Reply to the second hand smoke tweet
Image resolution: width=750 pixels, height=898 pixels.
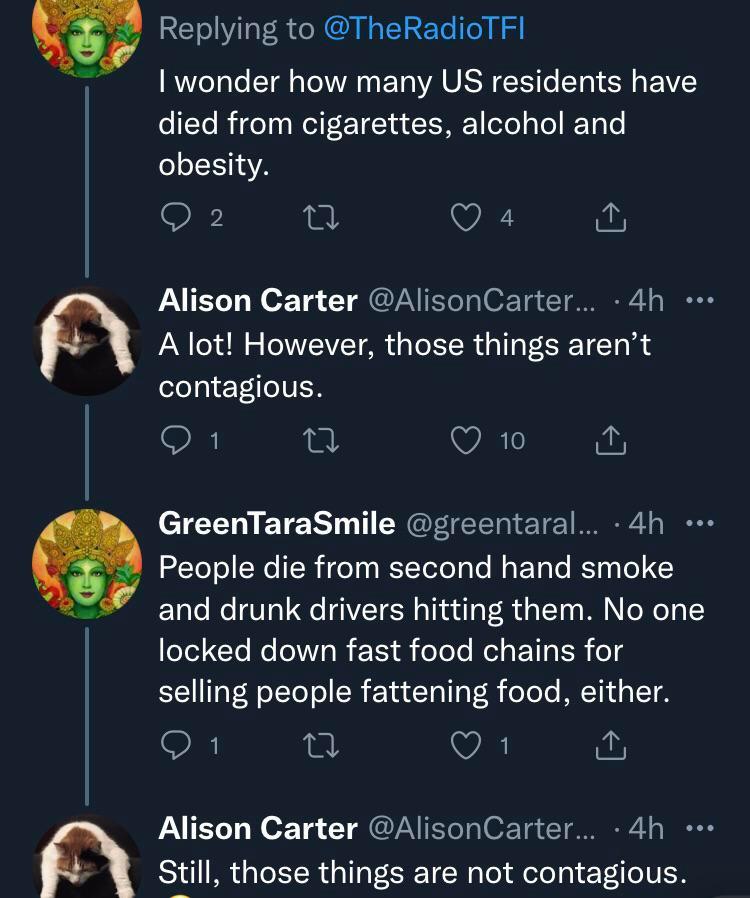[x=174, y=745]
